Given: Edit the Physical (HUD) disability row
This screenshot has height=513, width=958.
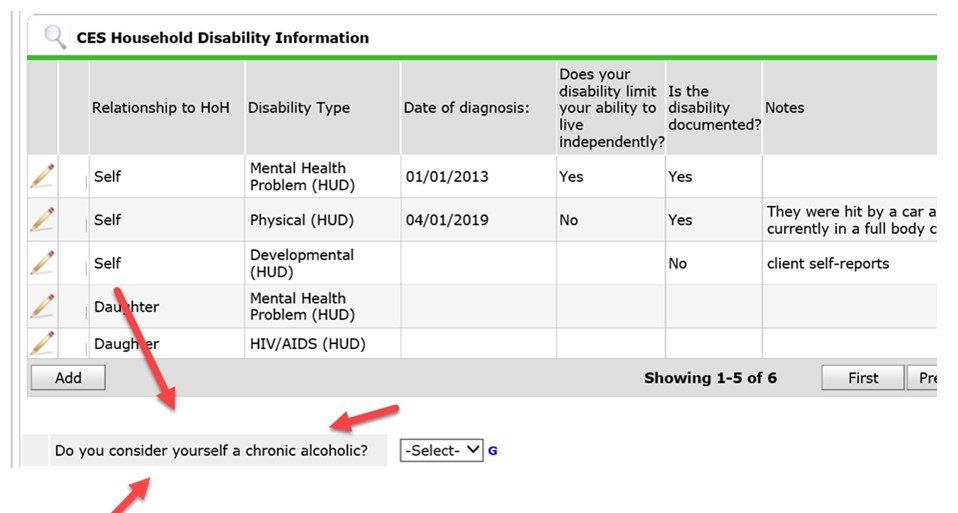Looking at the screenshot, I should 42,220.
